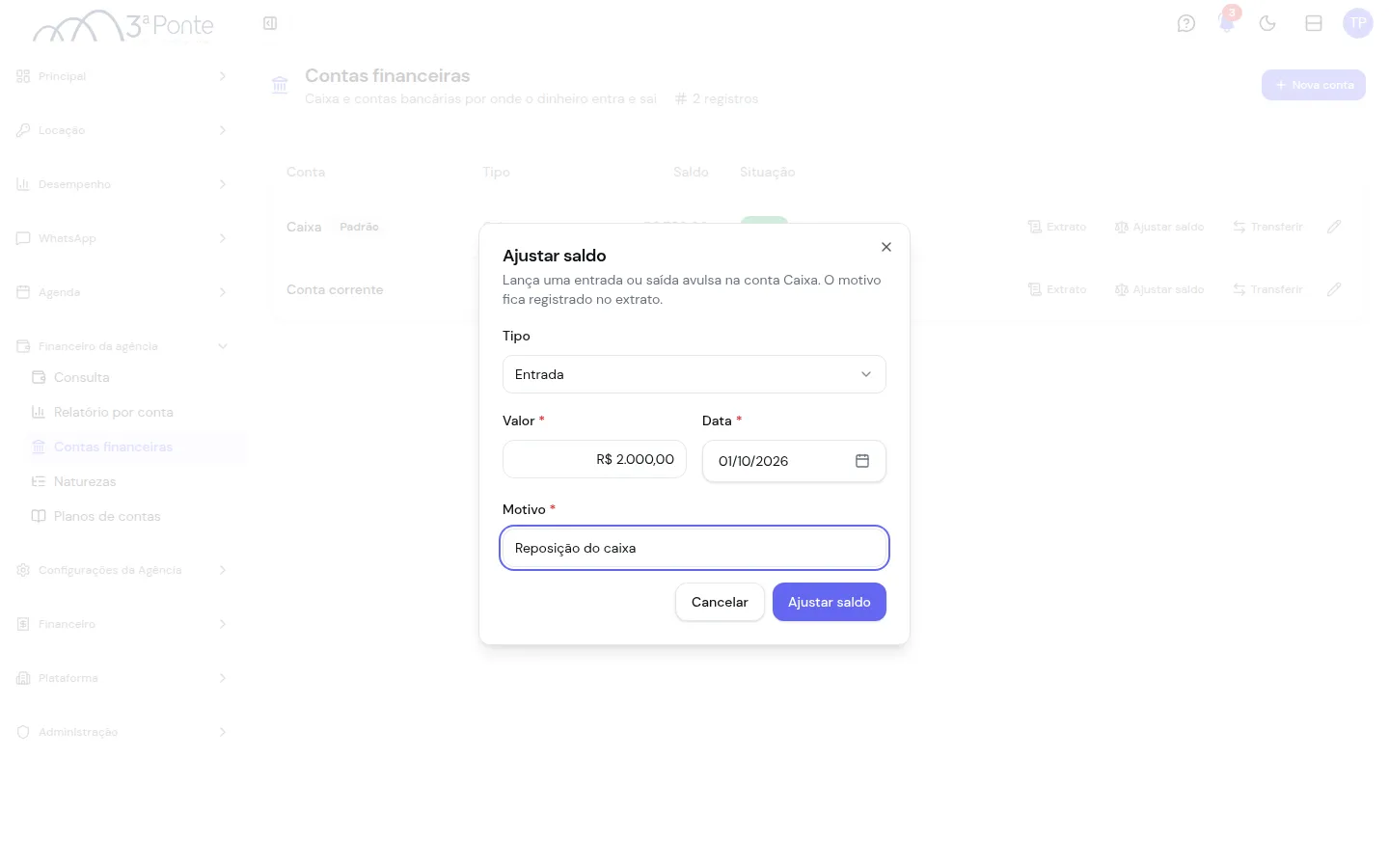1389x868 pixels.
Task: Expand the Principal menu section
Action: (x=122, y=76)
